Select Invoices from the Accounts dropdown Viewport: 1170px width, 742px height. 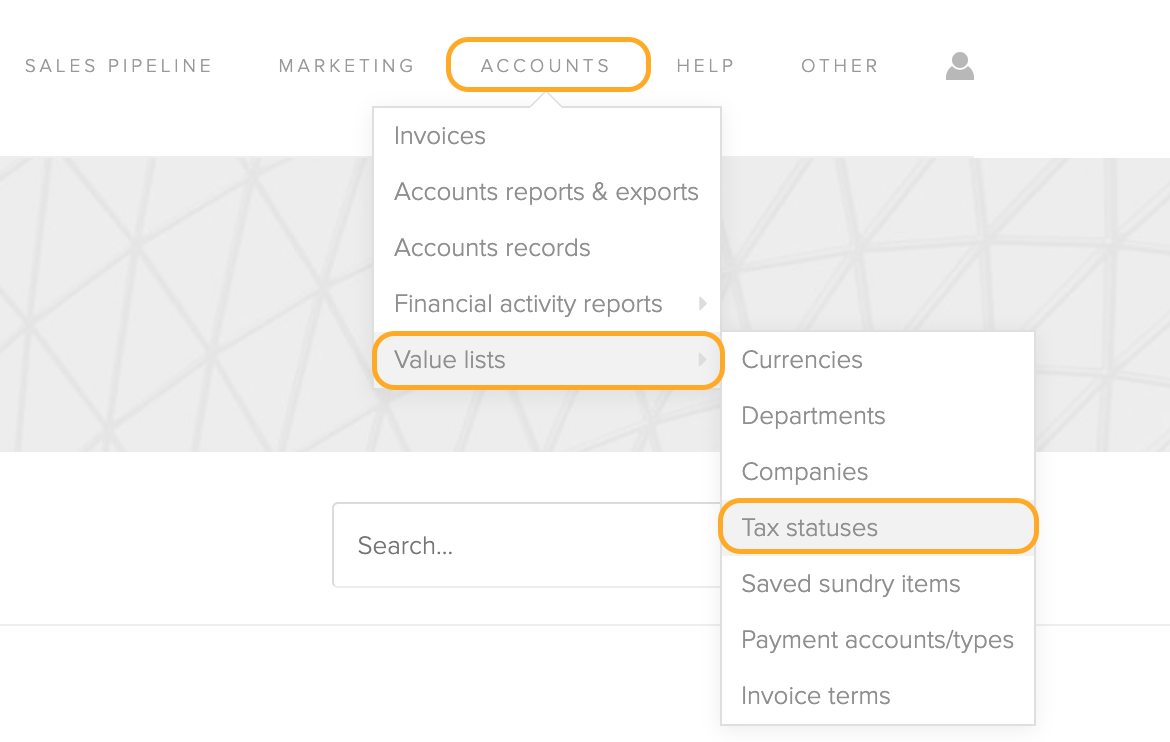(x=547, y=136)
